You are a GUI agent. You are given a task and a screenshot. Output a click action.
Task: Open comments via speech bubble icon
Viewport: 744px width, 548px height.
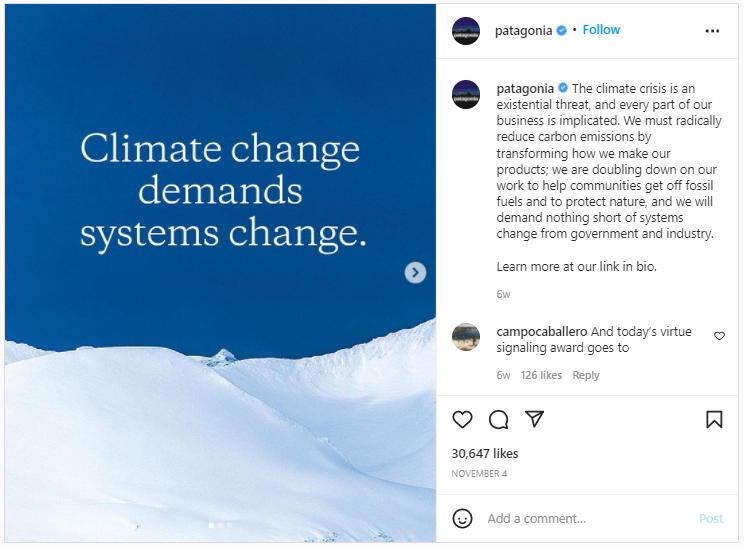pos(498,420)
